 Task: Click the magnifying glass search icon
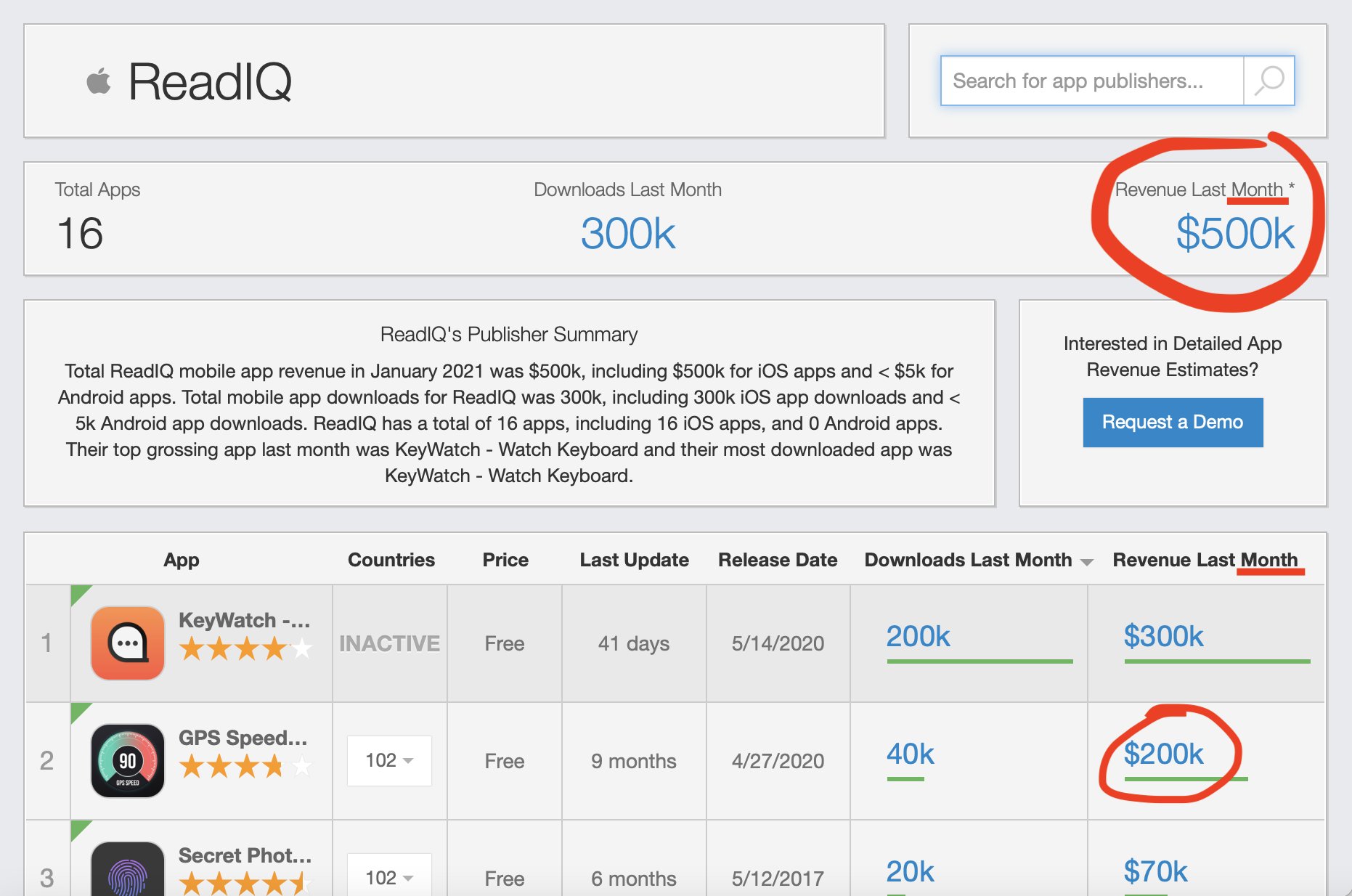click(1269, 81)
